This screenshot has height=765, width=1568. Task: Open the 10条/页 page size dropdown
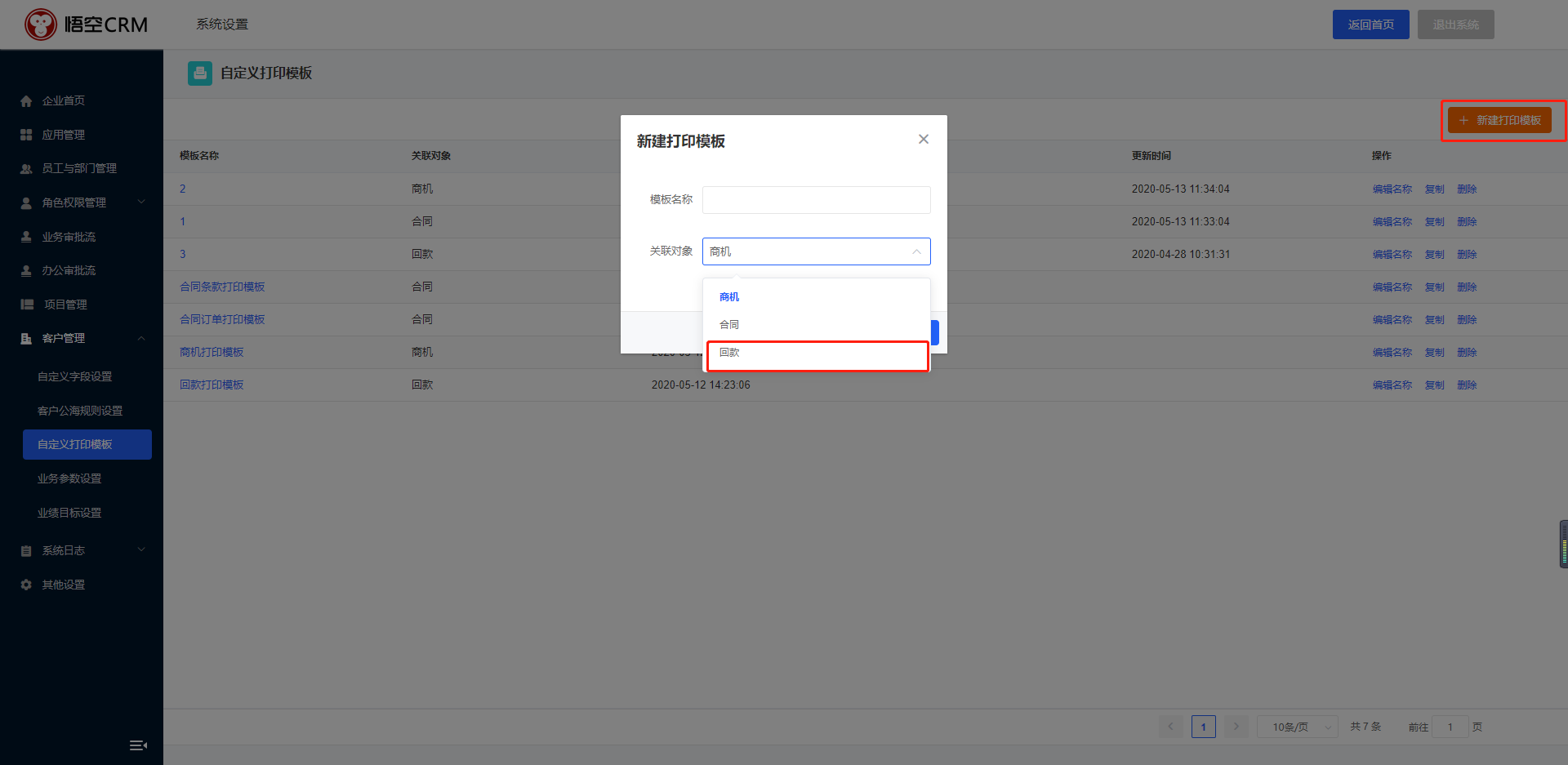click(x=1297, y=727)
